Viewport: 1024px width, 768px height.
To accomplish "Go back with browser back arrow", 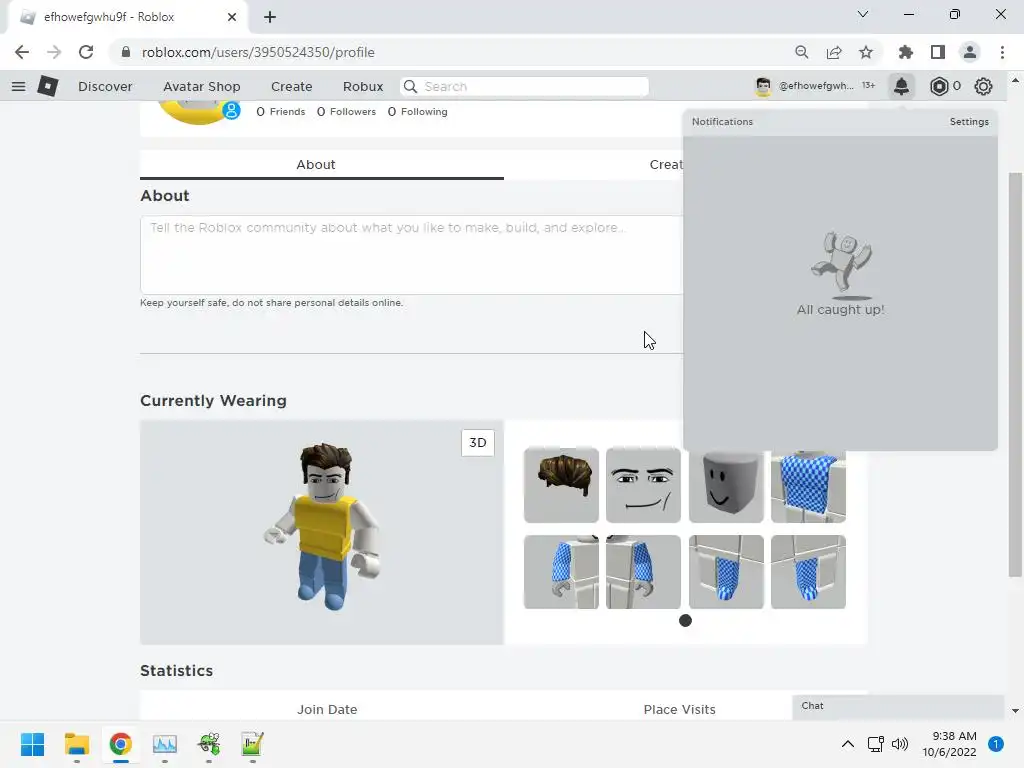I will [x=22, y=52].
